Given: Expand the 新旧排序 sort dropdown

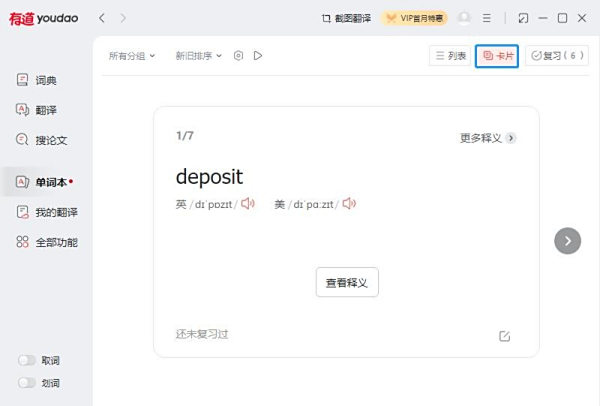Looking at the screenshot, I should click(199, 56).
